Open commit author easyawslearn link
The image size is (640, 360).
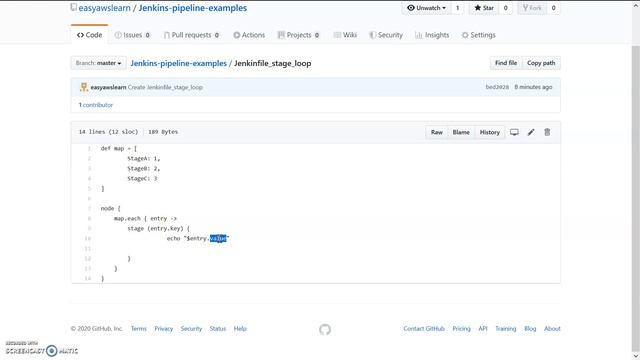(x=108, y=87)
